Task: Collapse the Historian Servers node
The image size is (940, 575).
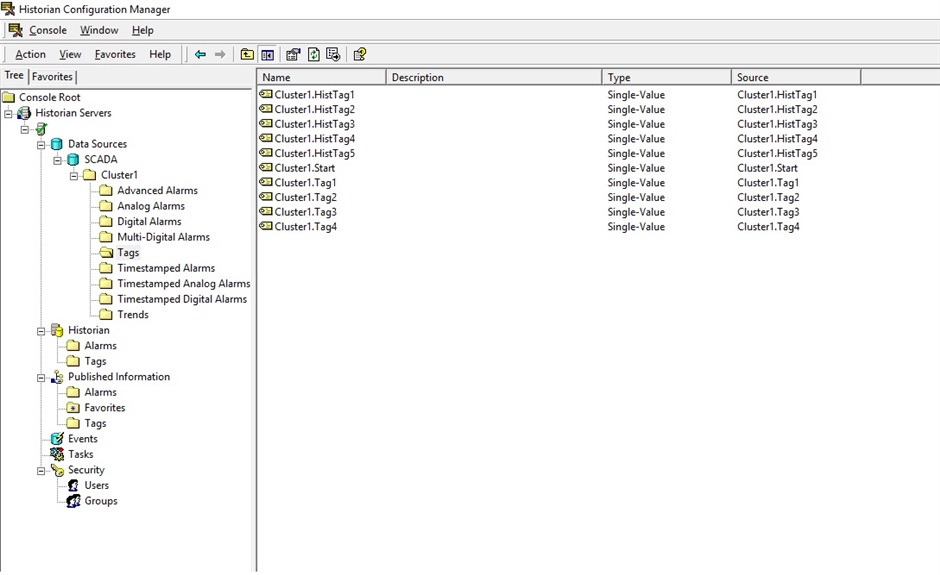Action: [x=8, y=113]
